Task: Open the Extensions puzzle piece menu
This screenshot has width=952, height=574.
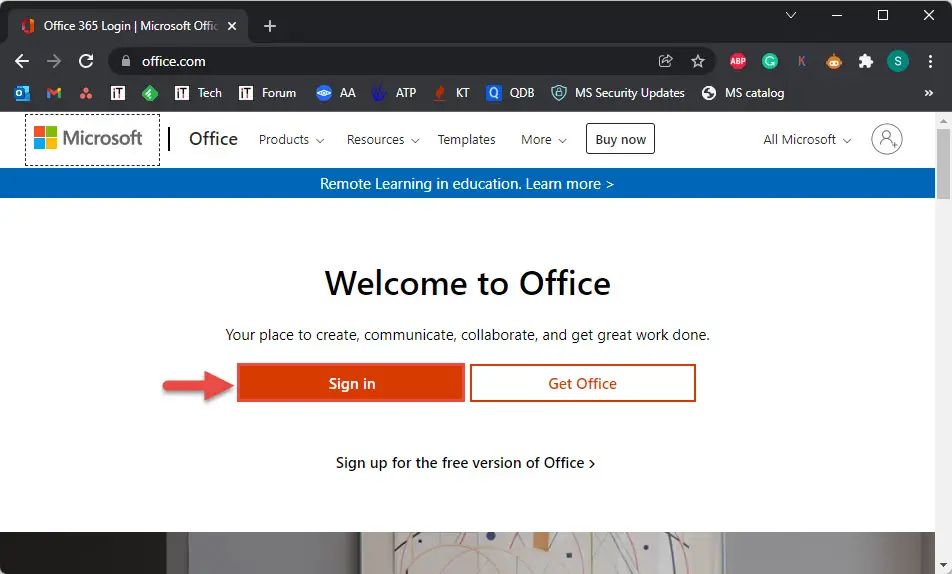Action: [x=866, y=61]
